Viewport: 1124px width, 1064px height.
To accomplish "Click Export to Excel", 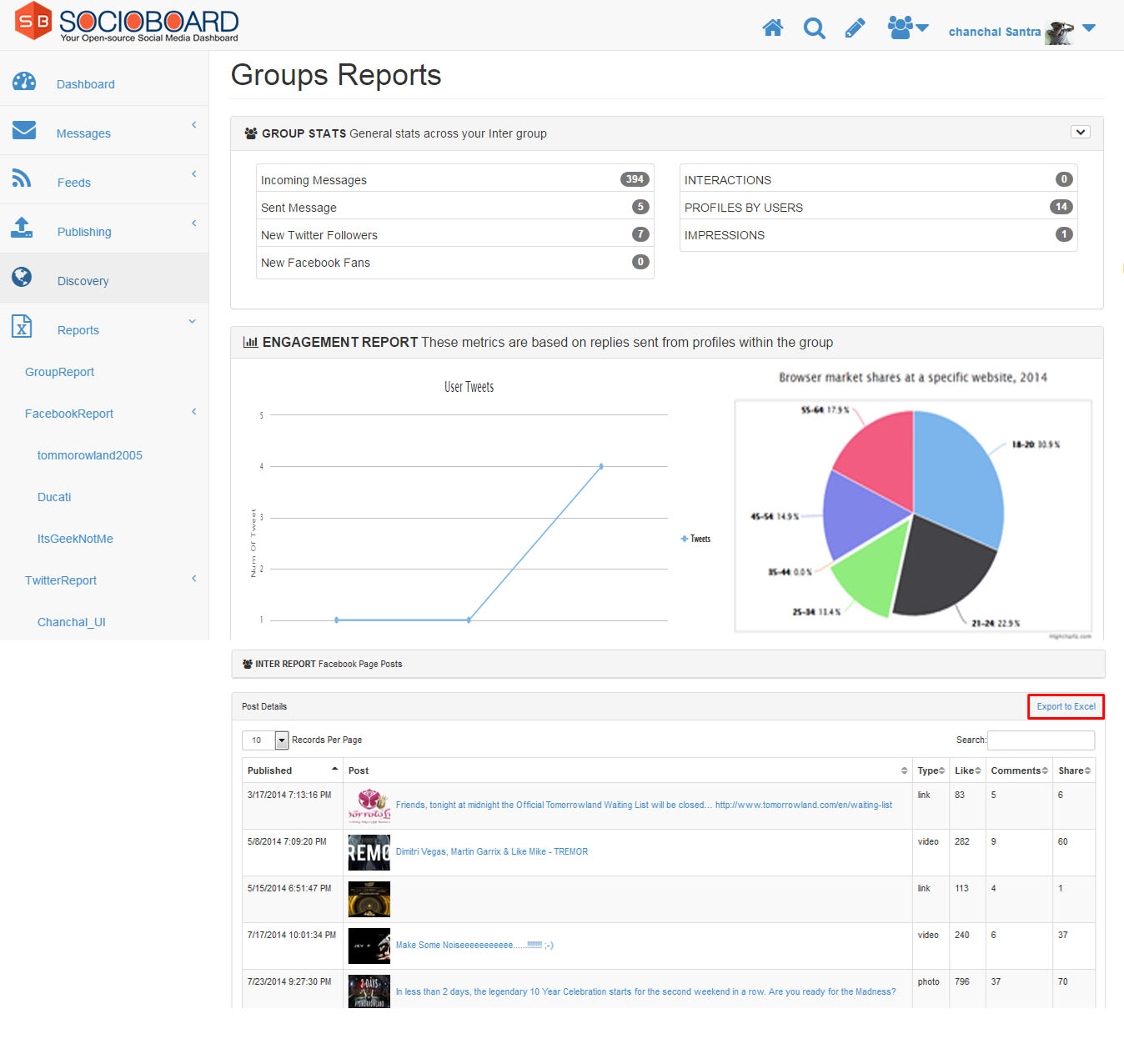I will 1066,706.
